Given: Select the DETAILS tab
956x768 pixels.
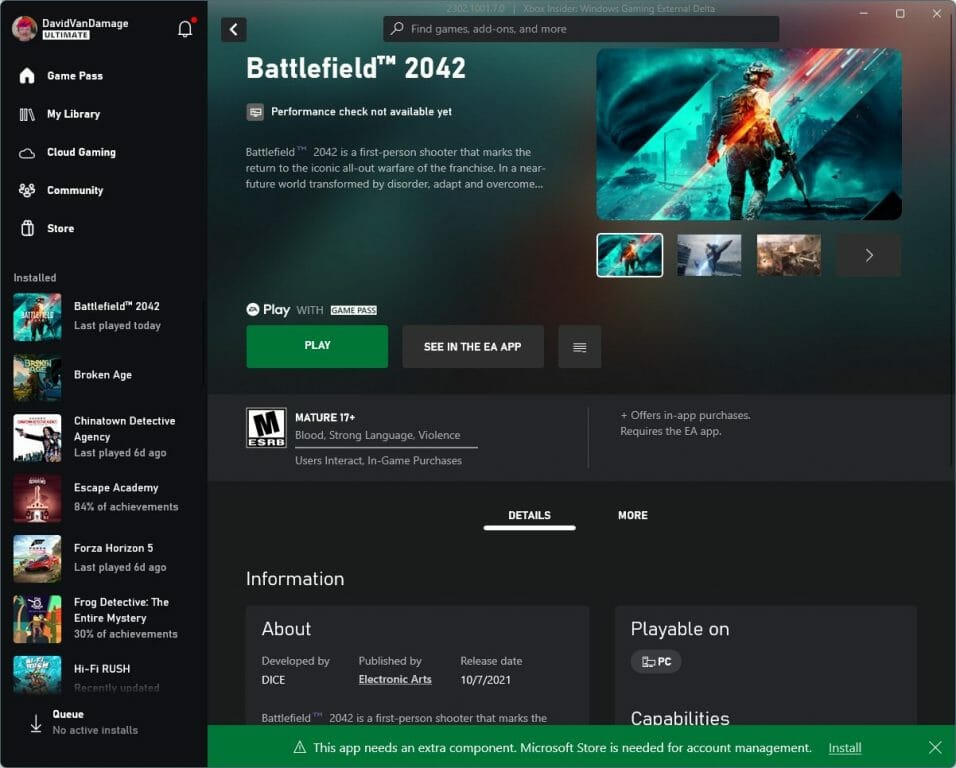Looking at the screenshot, I should 529,515.
